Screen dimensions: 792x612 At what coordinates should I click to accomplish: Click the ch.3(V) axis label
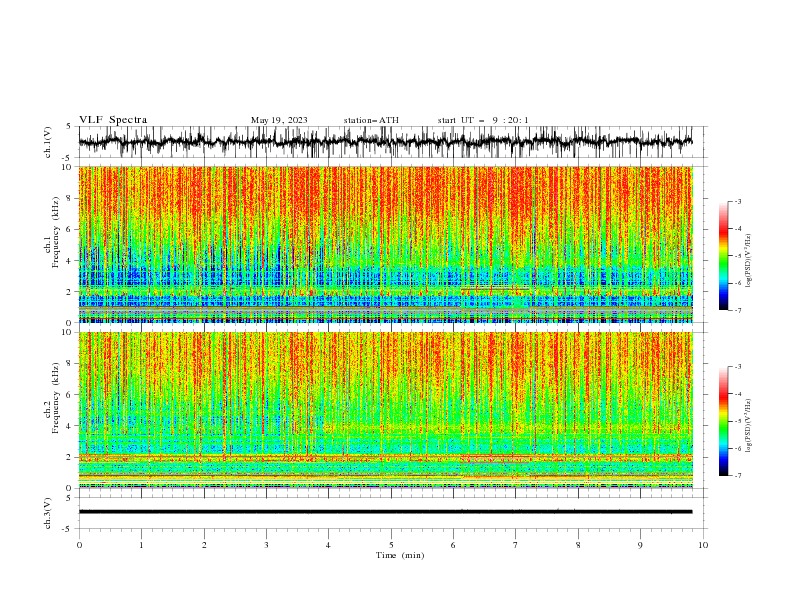[48, 513]
